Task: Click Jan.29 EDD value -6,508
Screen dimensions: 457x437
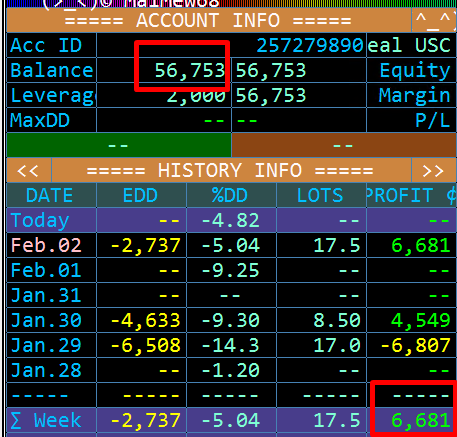Action: point(145,346)
